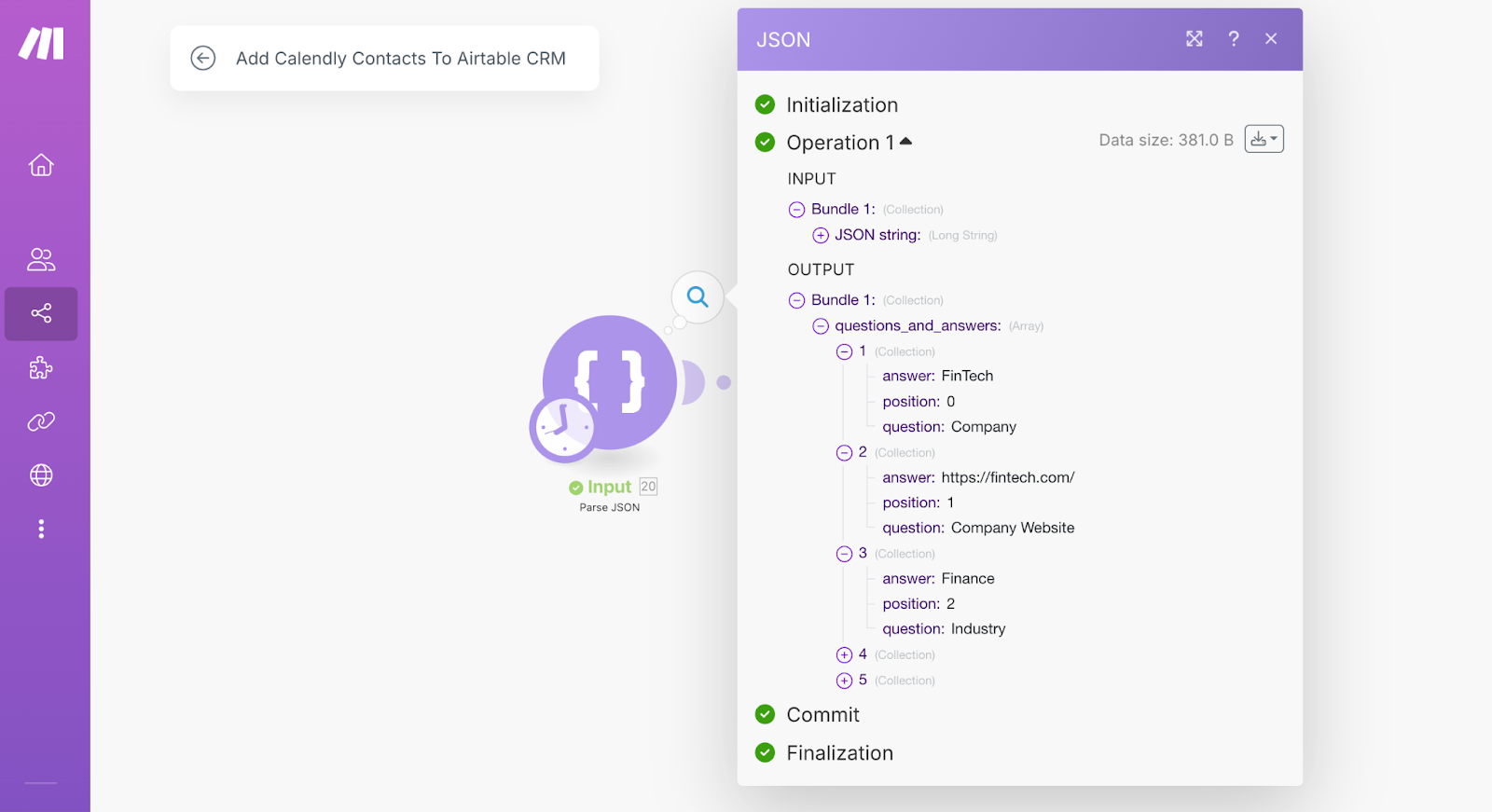Click answer value FinTech
The height and width of the screenshot is (812, 1492).
967,376
